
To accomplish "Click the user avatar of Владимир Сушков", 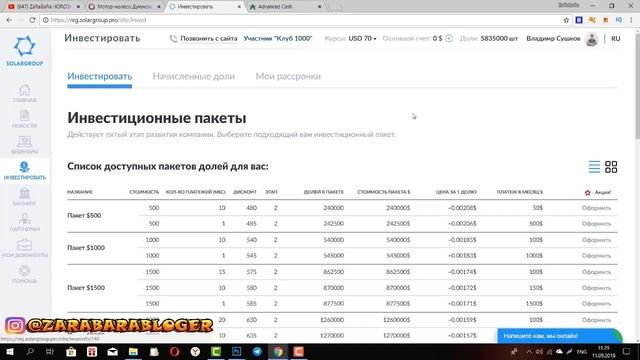I will 591,39.
